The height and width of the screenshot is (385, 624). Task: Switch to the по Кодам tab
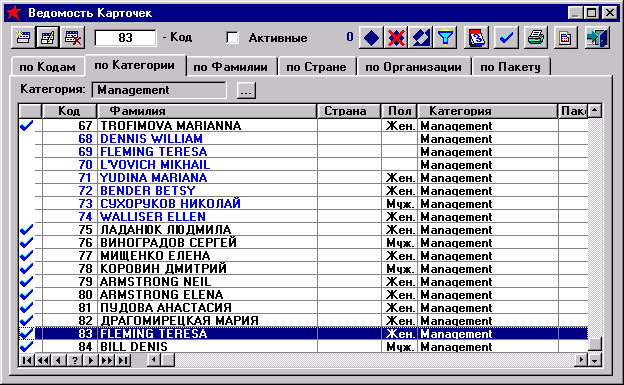tap(47, 67)
